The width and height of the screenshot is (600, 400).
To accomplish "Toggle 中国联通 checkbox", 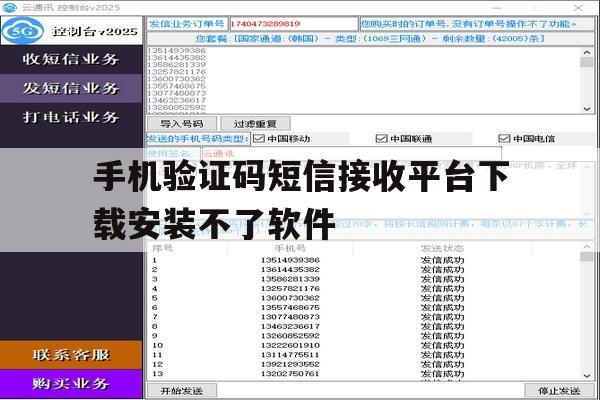I will 382,139.
